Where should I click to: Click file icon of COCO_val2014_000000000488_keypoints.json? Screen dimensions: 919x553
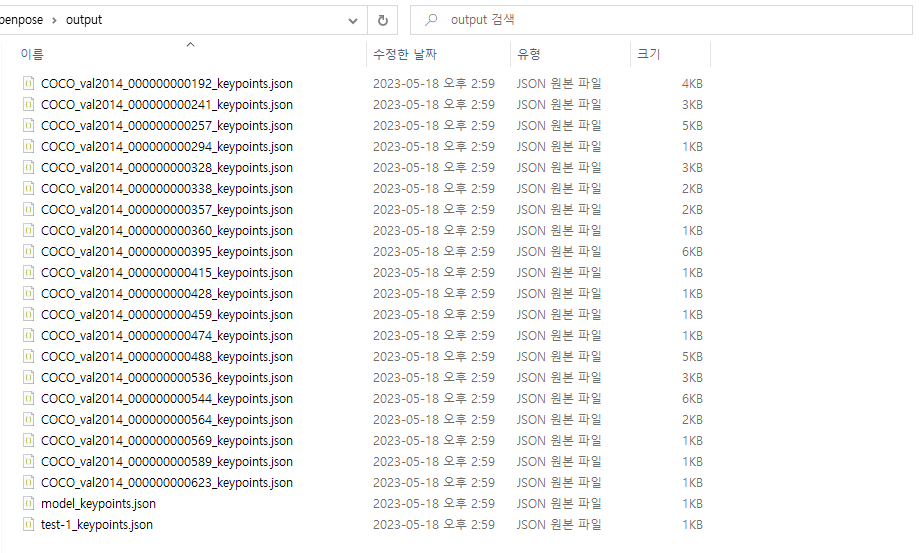(28, 356)
